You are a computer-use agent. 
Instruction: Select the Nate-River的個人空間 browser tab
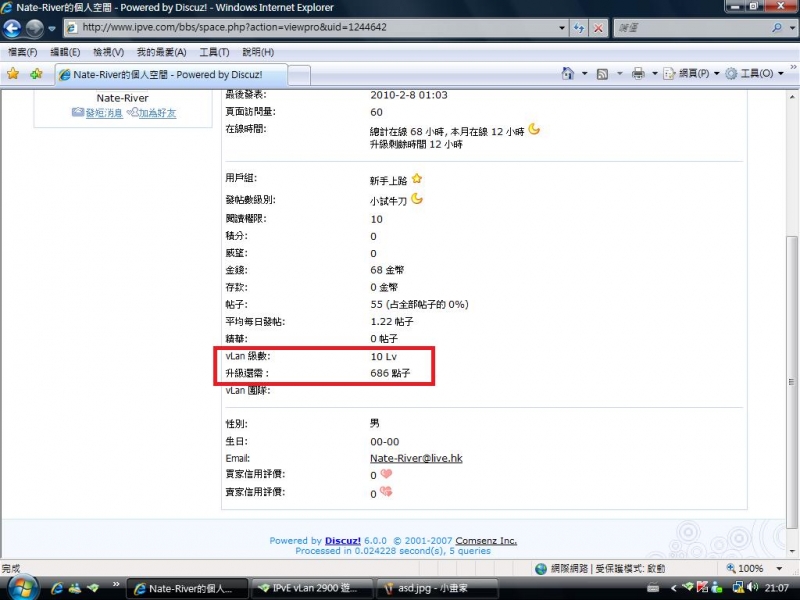(x=171, y=74)
